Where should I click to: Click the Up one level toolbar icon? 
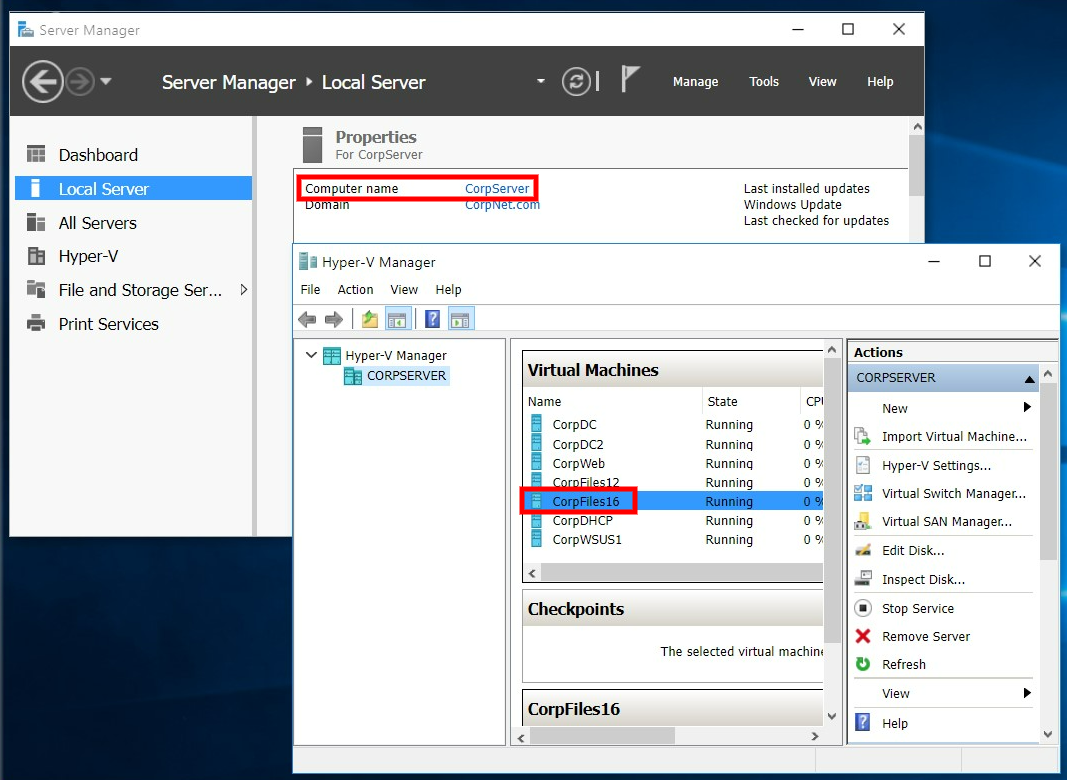(370, 319)
